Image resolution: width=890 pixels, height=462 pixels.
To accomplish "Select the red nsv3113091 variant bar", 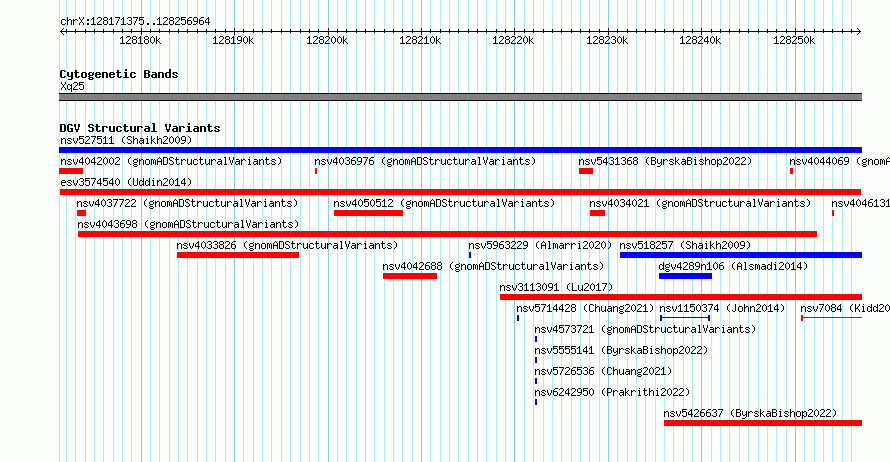I will pos(681,297).
